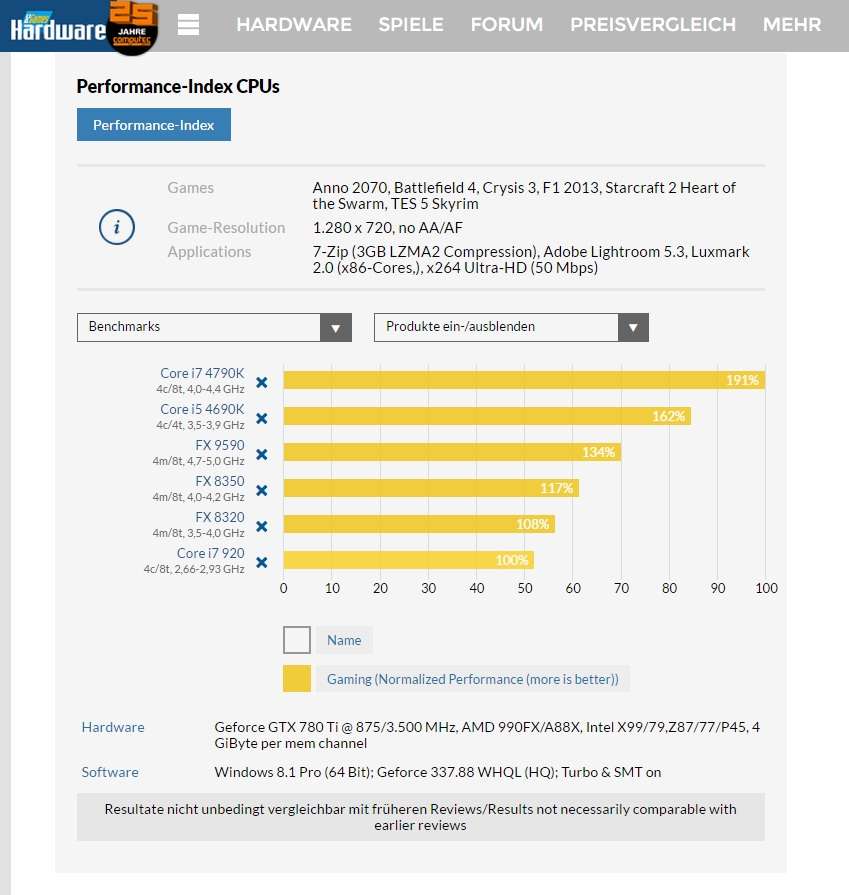Remove Core i7 920 with X
849x895 pixels.
click(x=261, y=562)
